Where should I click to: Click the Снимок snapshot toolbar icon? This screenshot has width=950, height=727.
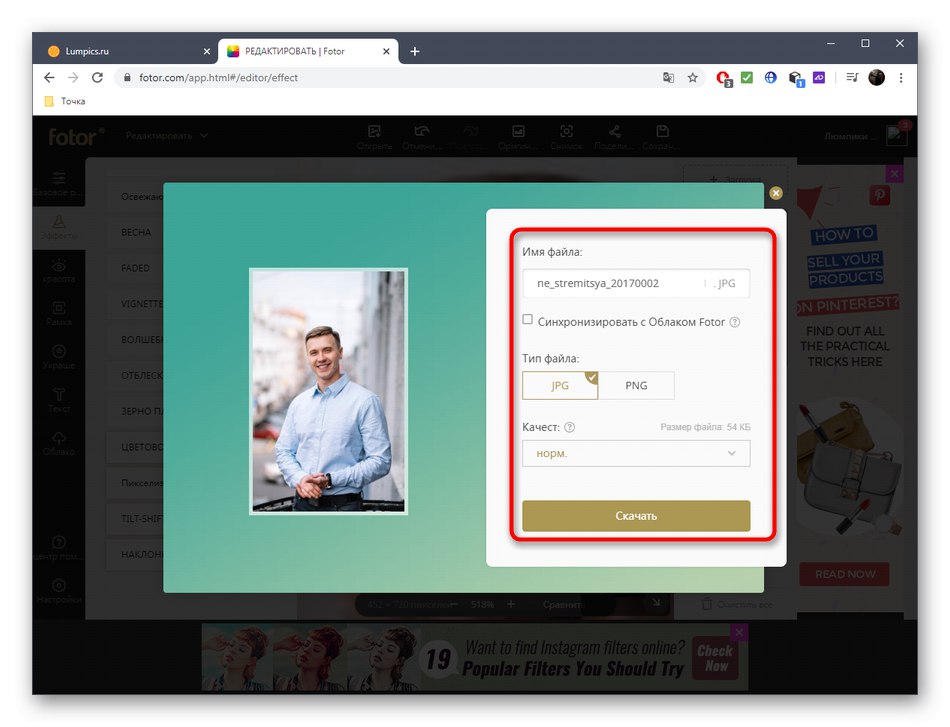(x=566, y=137)
